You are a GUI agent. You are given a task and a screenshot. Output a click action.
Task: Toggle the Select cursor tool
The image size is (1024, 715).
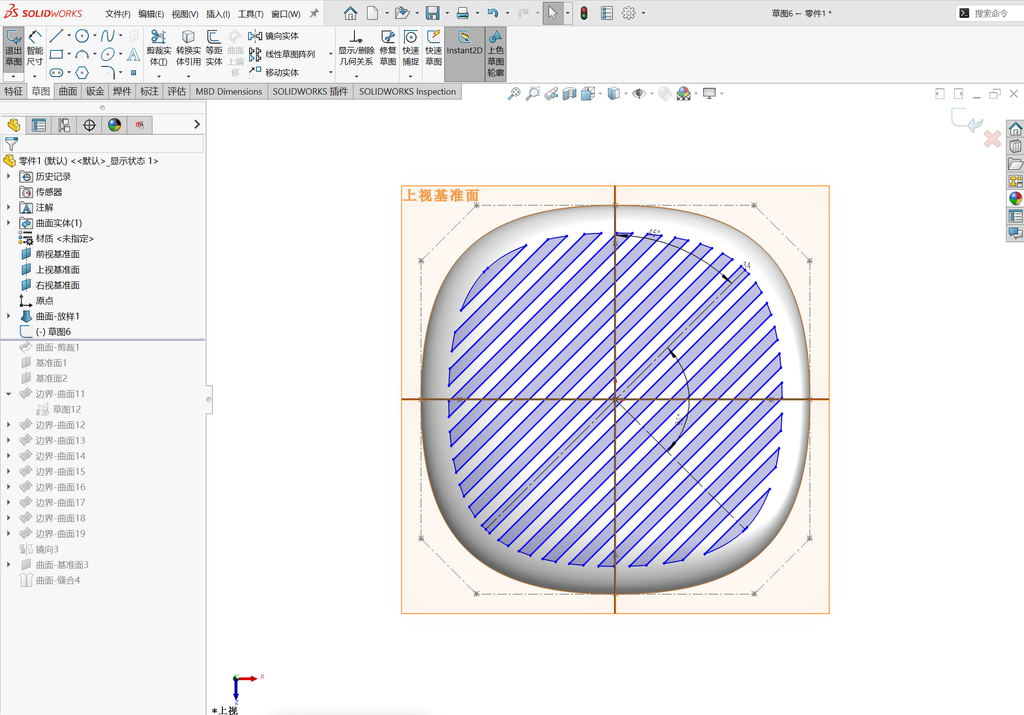[552, 13]
